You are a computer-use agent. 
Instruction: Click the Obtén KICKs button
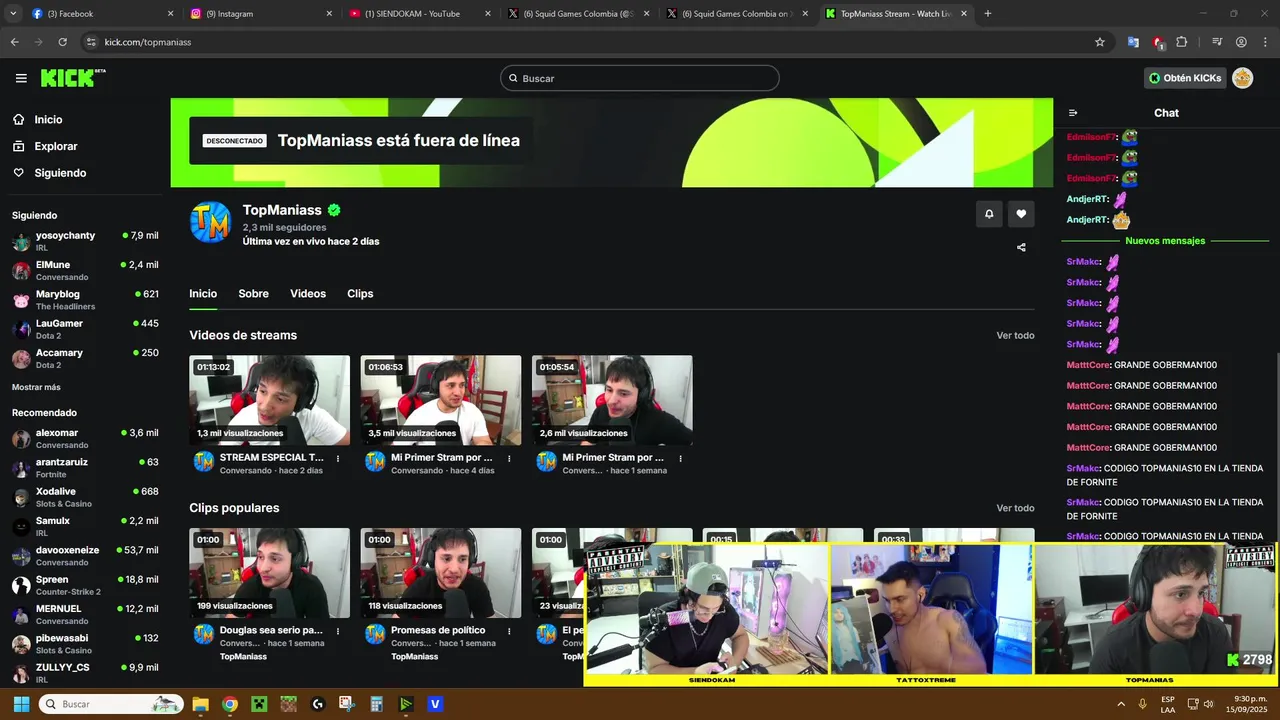[1185, 78]
